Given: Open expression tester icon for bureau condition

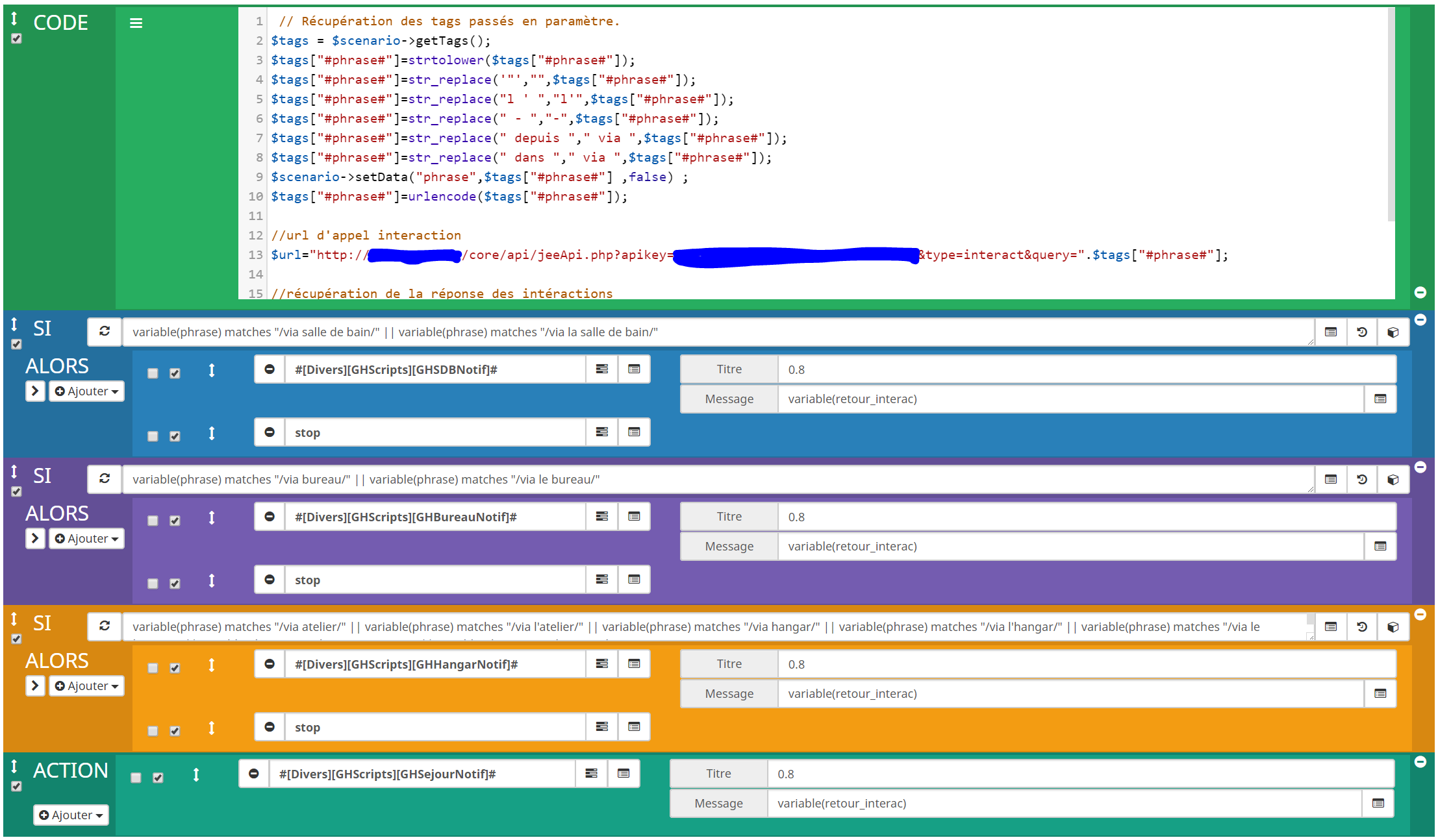Looking at the screenshot, I should tap(1330, 479).
